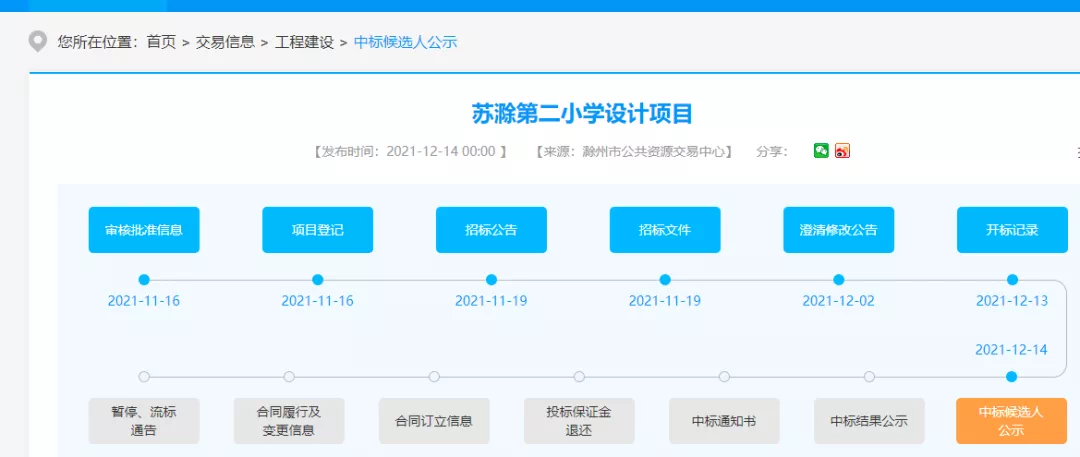Screen dimensions: 1080x457
Task: Click the location pin icon
Action: [x=38, y=42]
